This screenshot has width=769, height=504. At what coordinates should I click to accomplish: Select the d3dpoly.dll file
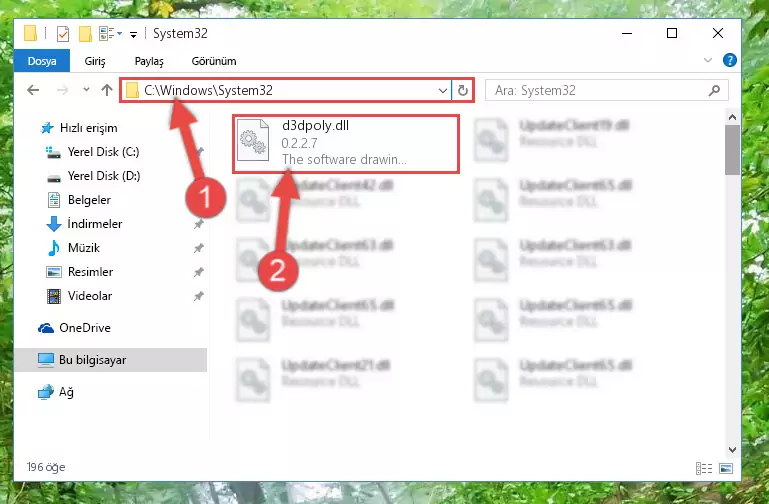(x=346, y=144)
